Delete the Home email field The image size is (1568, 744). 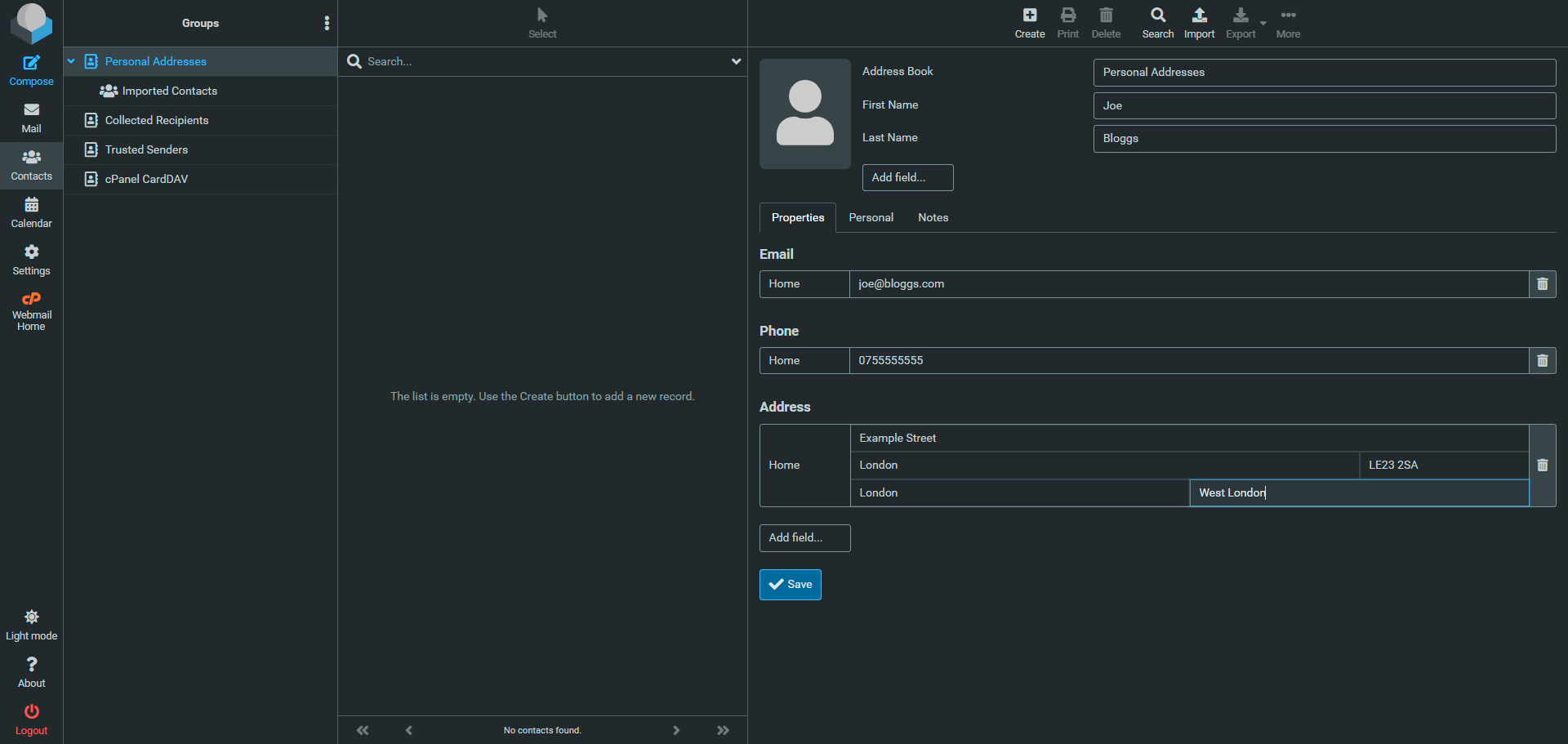coord(1542,284)
